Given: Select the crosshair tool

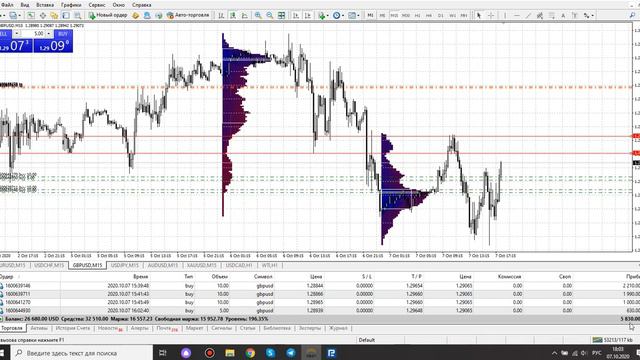Looking at the screenshot, I should (491, 16).
